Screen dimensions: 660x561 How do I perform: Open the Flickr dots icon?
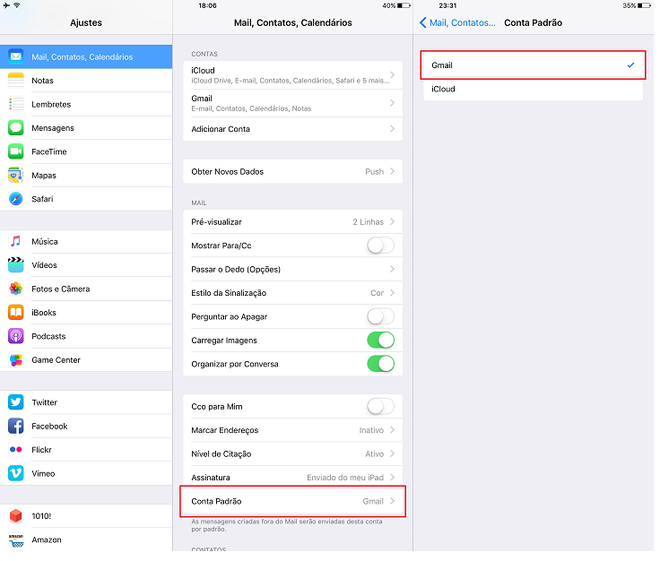click(16, 449)
